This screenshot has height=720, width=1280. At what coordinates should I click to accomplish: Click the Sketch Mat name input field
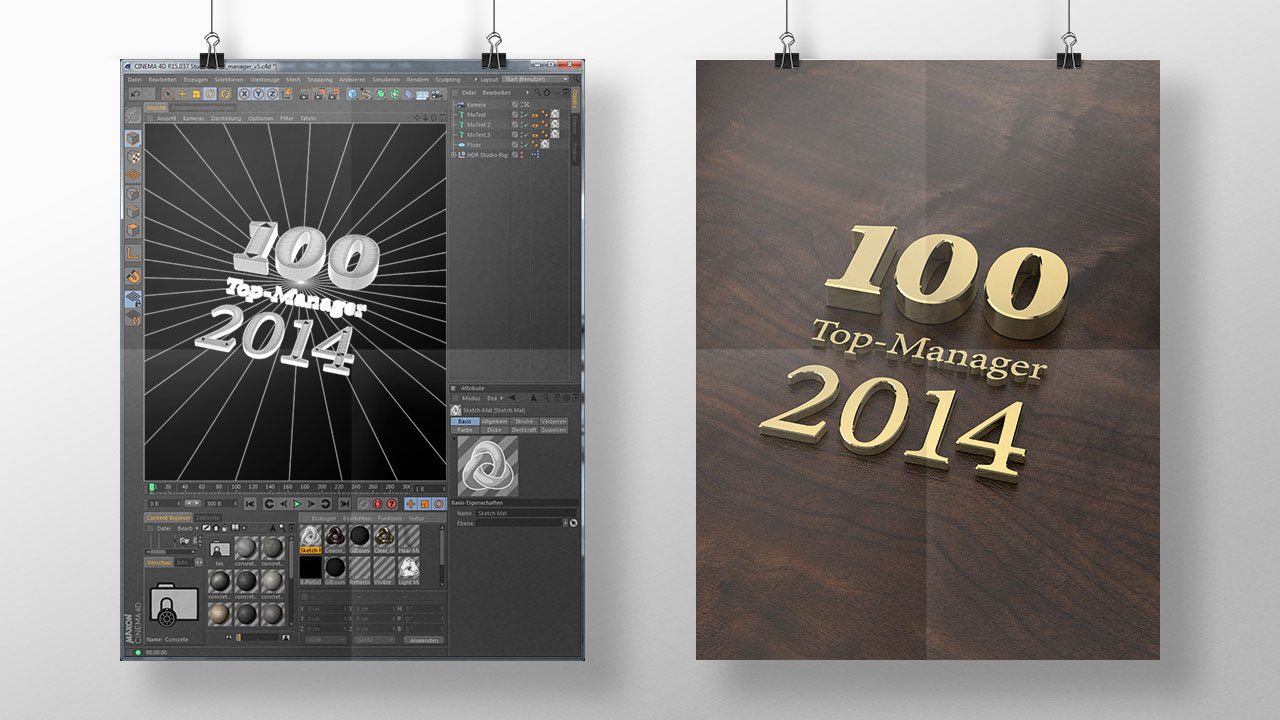tap(526, 513)
